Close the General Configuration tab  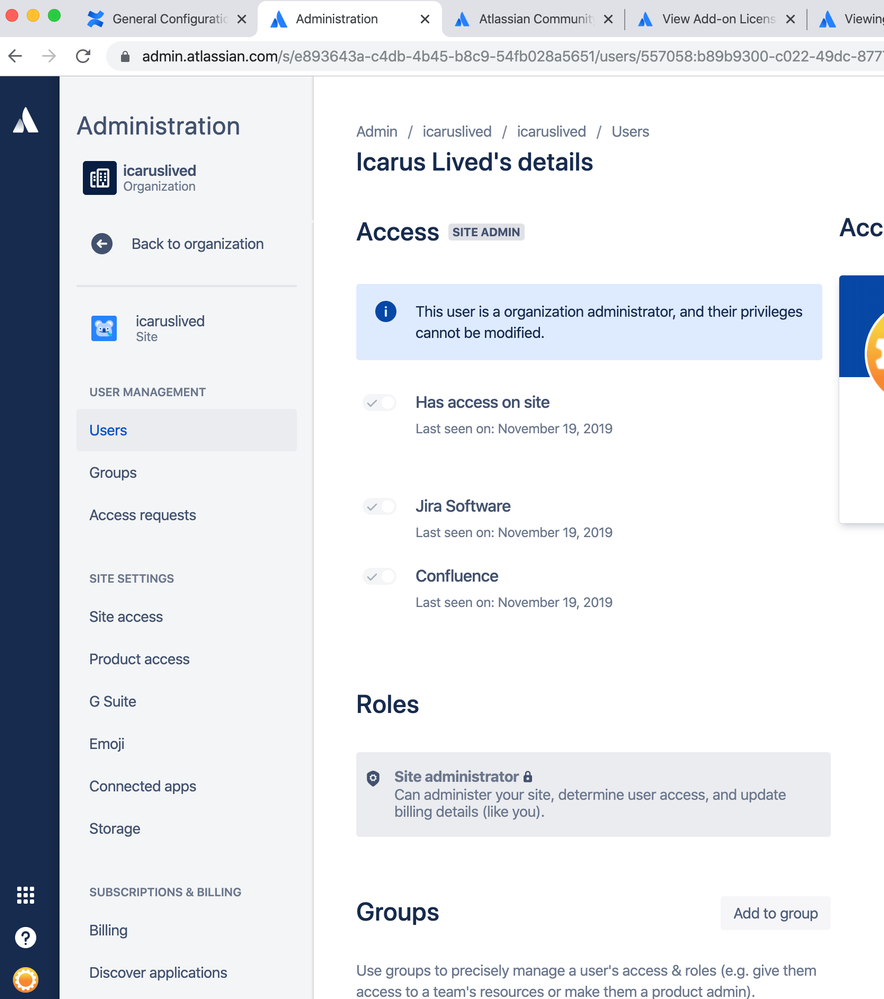pyautogui.click(x=242, y=19)
